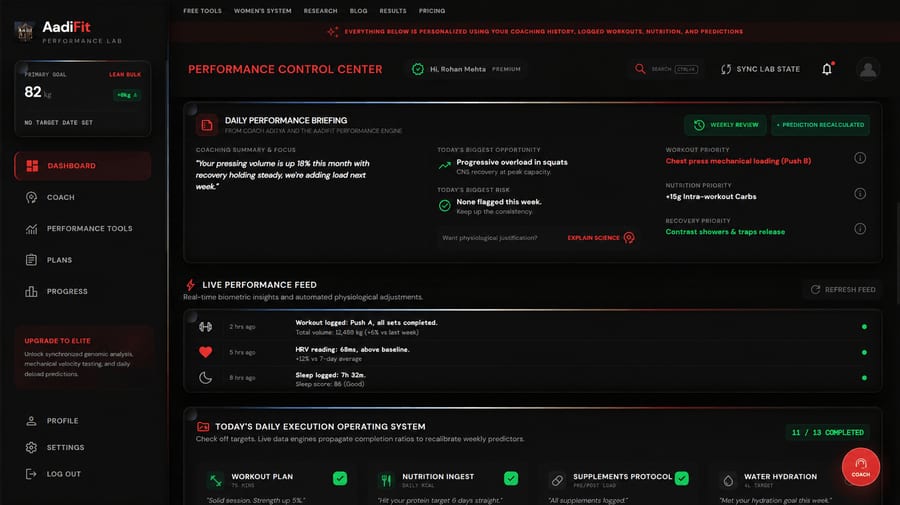The width and height of the screenshot is (900, 505).
Task: Click info icon beside Workout Priority
Action: [x=860, y=158]
